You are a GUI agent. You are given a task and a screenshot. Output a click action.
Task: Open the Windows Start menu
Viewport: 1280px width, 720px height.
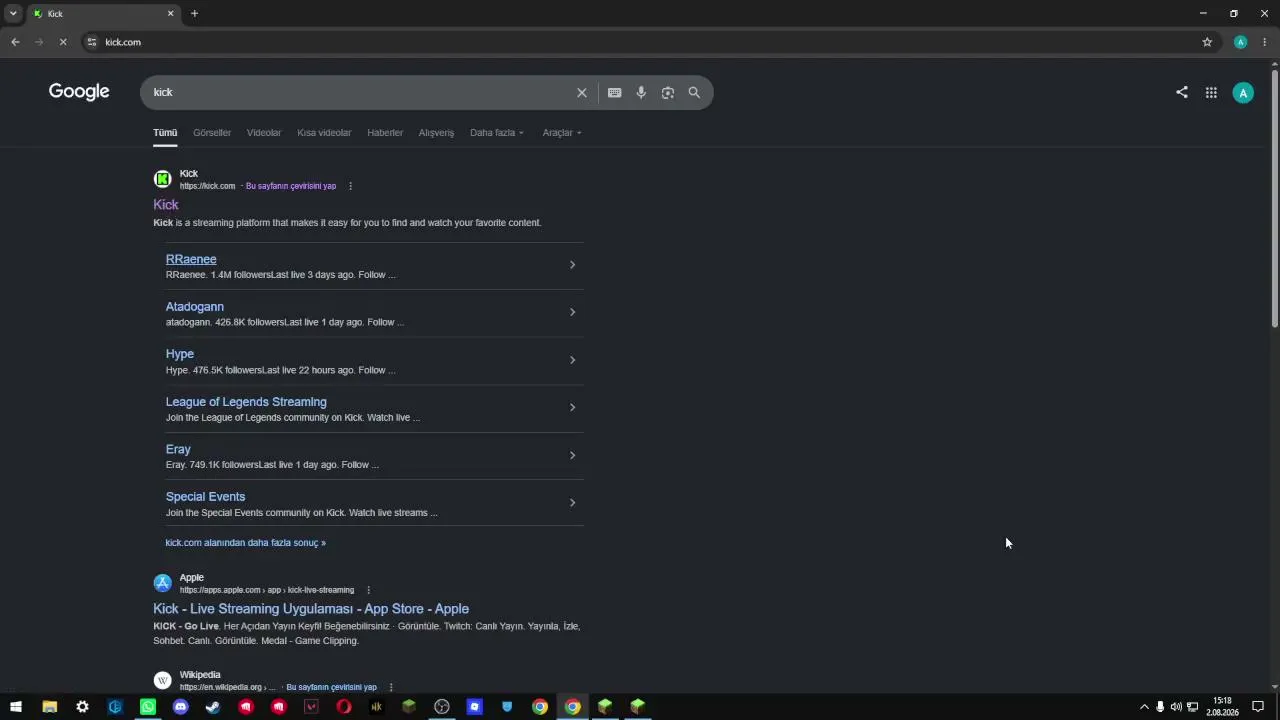pos(16,707)
